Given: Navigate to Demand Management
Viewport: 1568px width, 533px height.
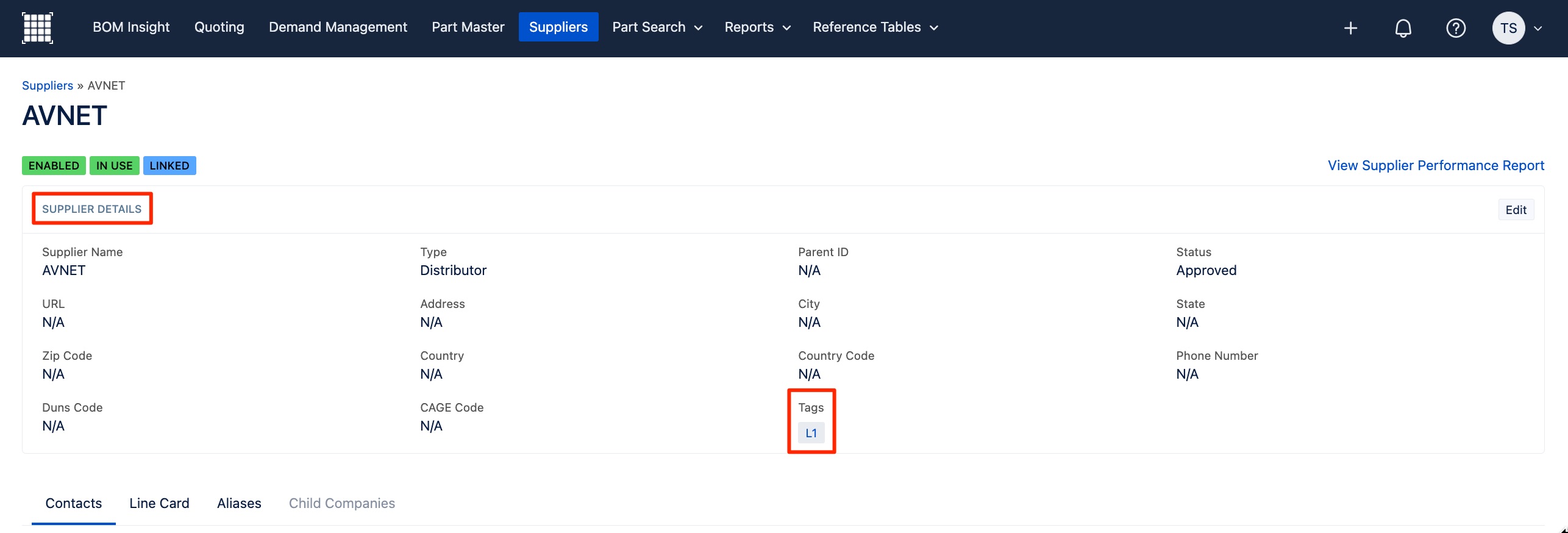Looking at the screenshot, I should [338, 27].
